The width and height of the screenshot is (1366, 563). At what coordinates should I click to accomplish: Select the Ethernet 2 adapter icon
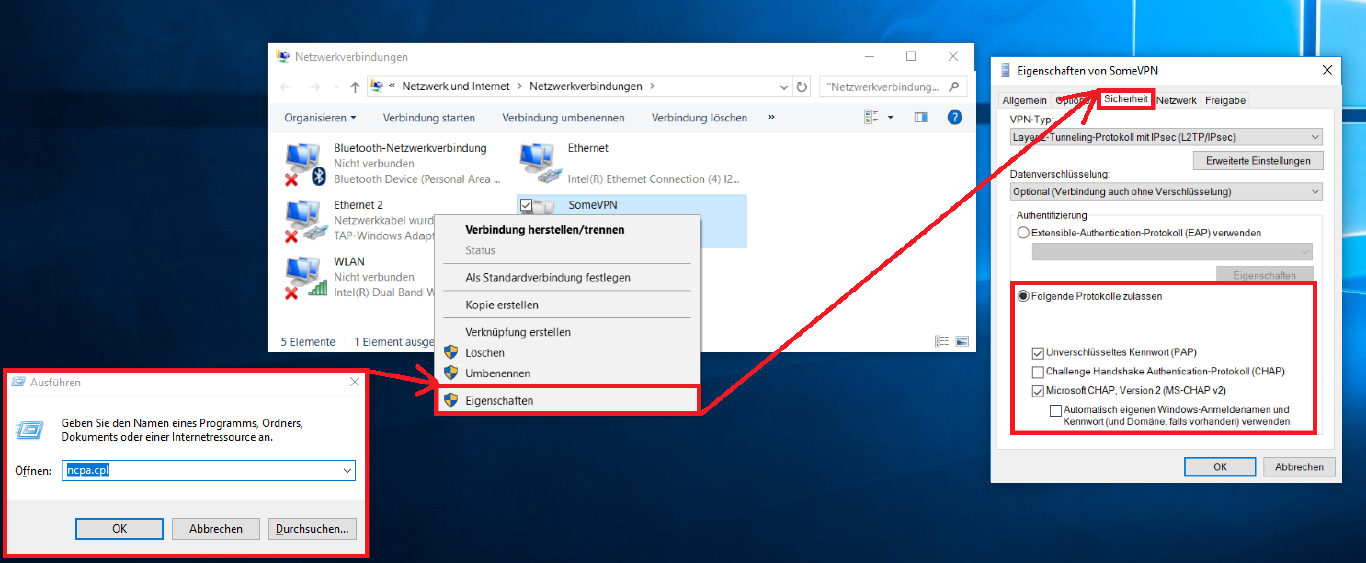pos(302,219)
